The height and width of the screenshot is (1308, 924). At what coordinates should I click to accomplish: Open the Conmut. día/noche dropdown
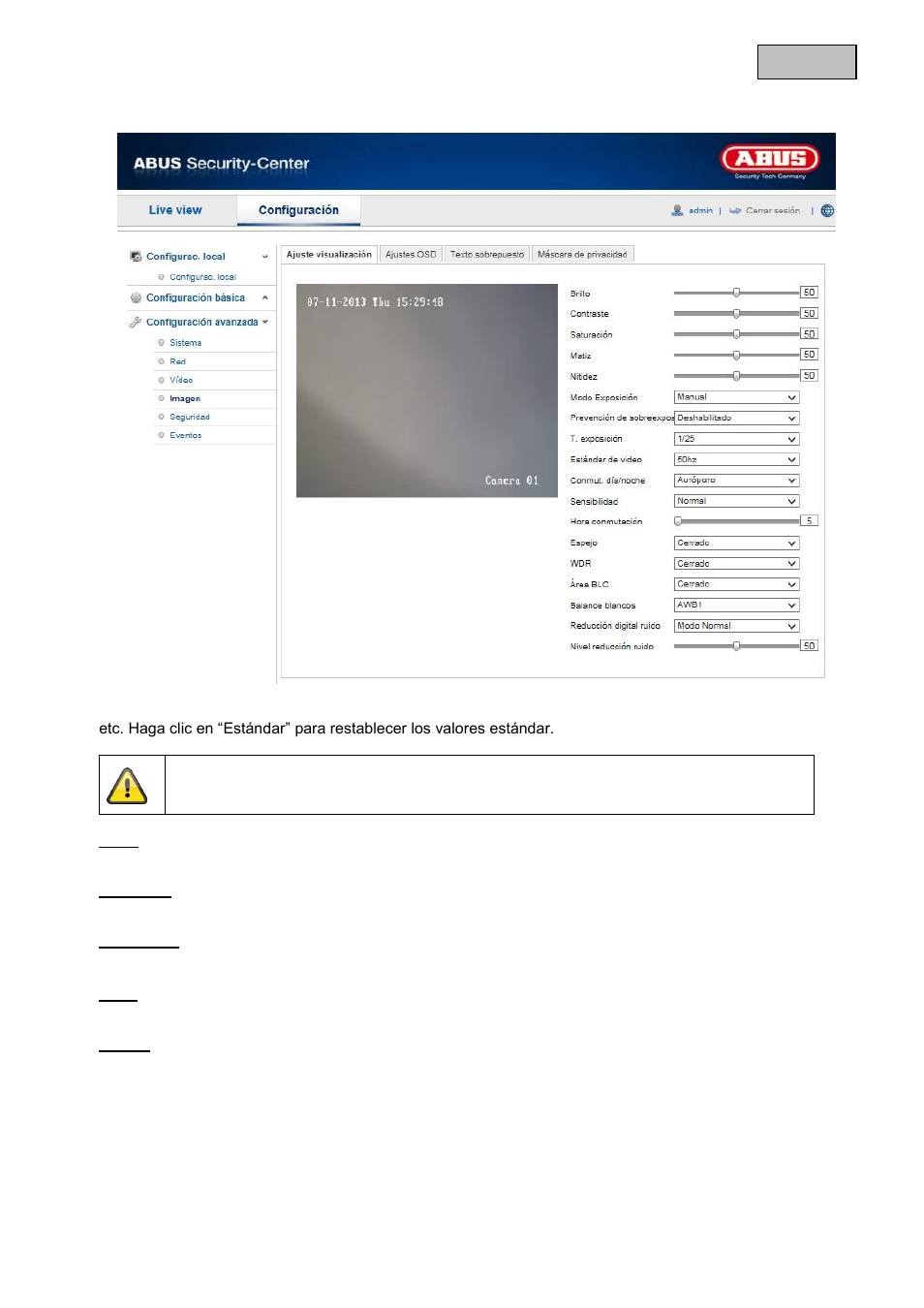(x=736, y=481)
